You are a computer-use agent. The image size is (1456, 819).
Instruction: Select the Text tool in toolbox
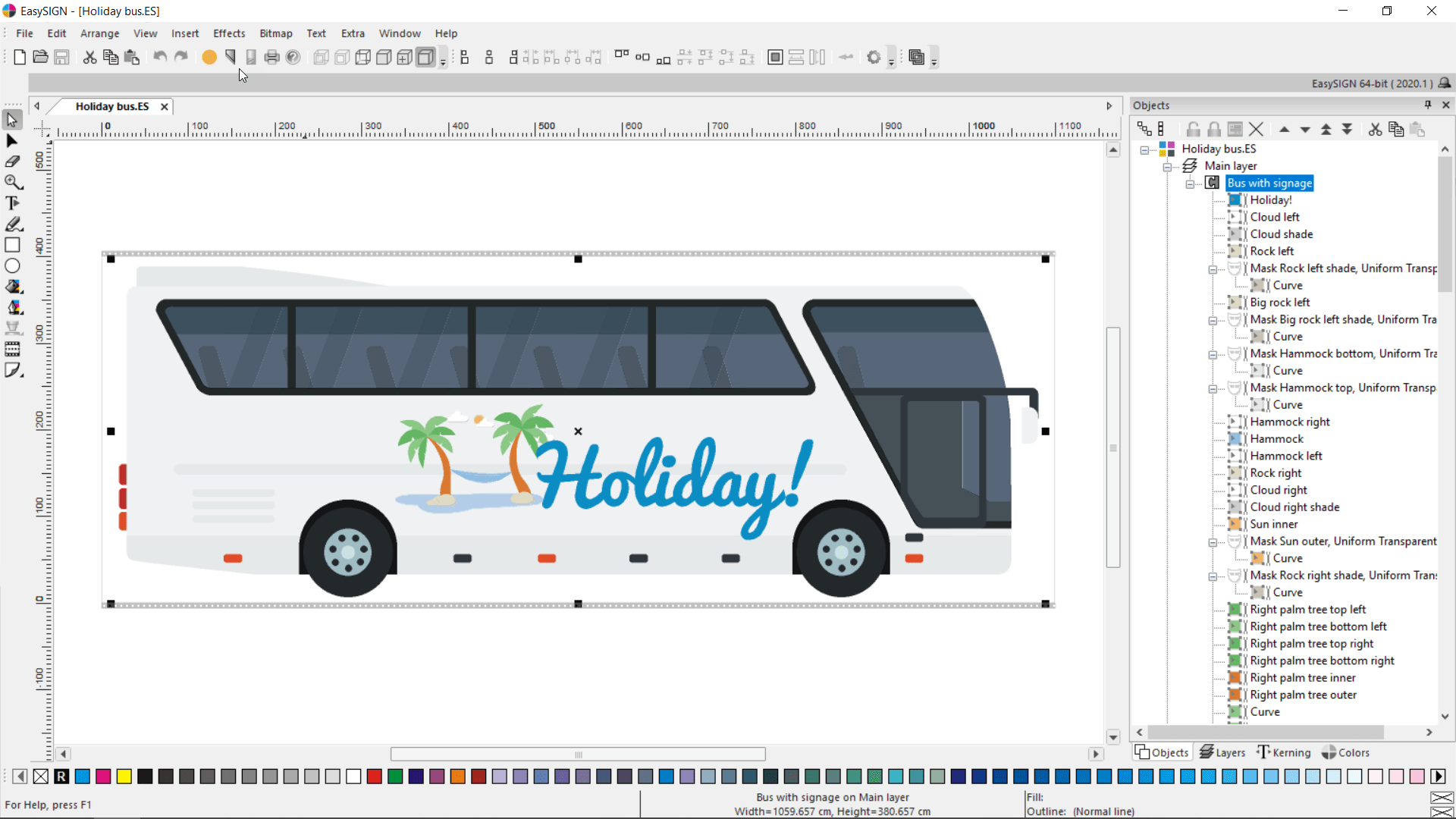tap(12, 203)
